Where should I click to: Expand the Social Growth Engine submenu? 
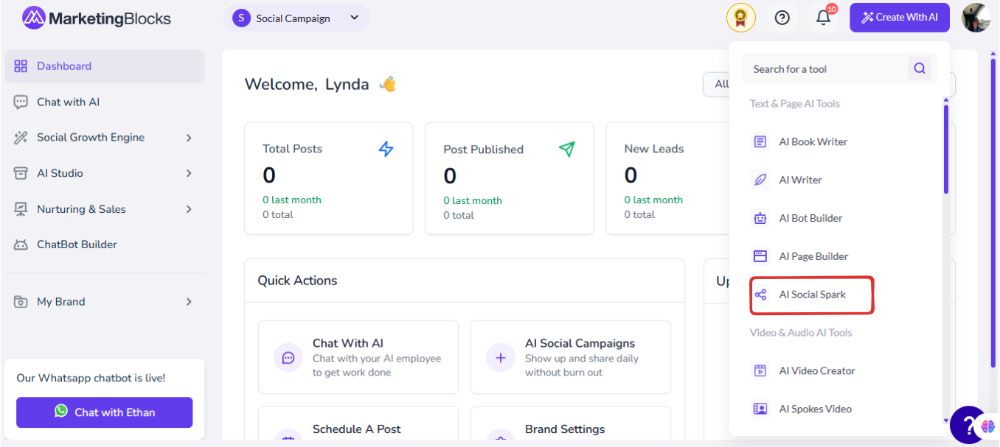105,137
